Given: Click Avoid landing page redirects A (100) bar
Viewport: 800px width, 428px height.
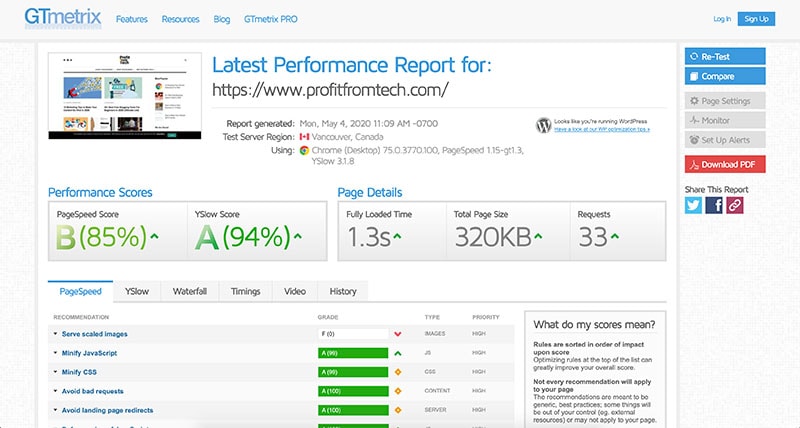Looking at the screenshot, I should tap(353, 410).
